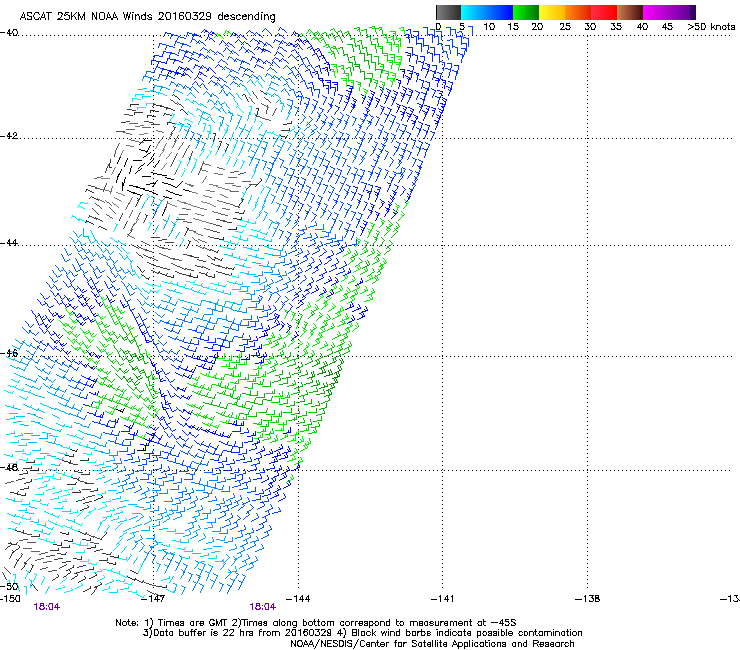Click the -50 latitude axis label
The width and height of the screenshot is (740, 650).
point(9,586)
